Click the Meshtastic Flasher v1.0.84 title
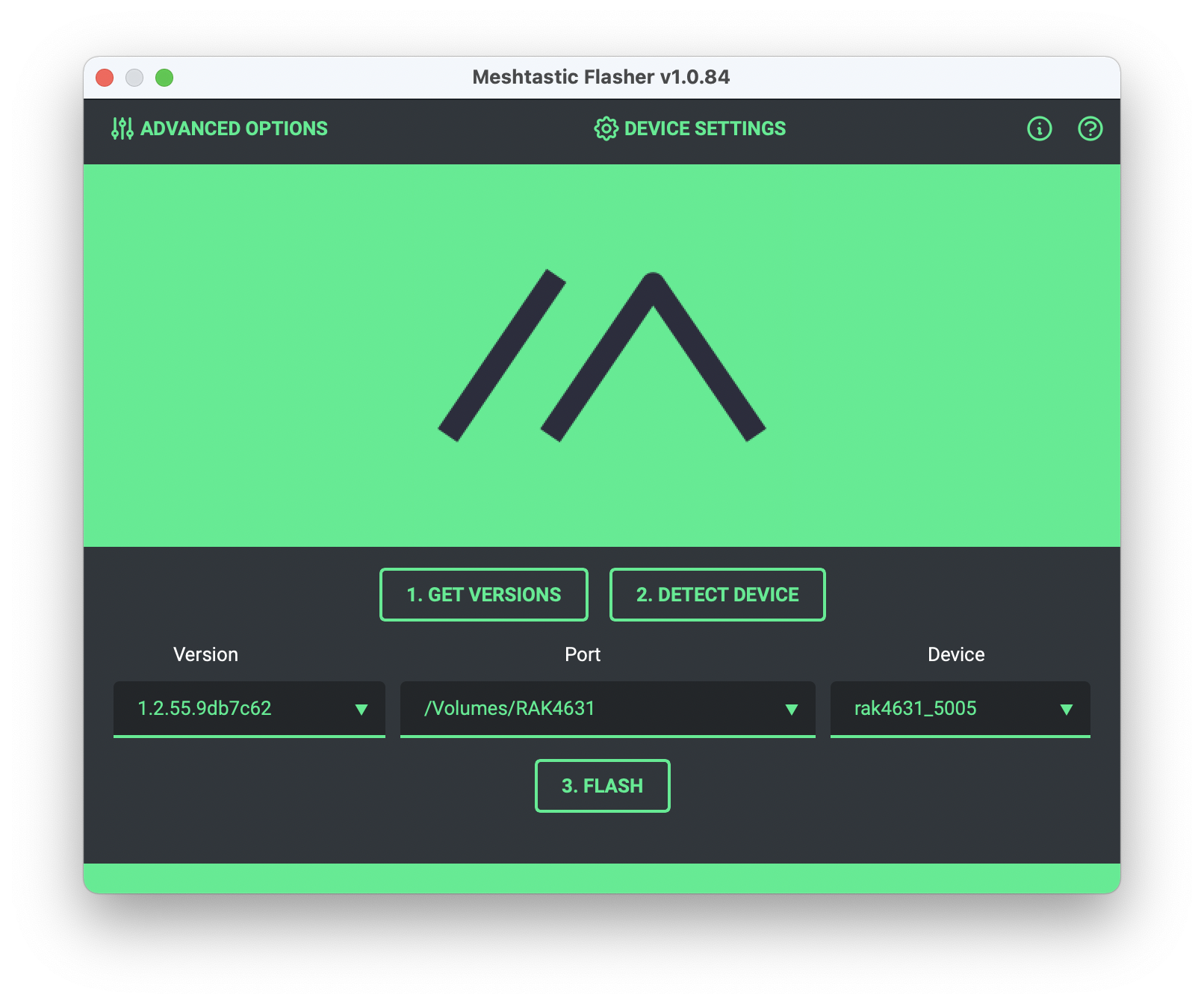1204x1004 pixels. tap(601, 77)
